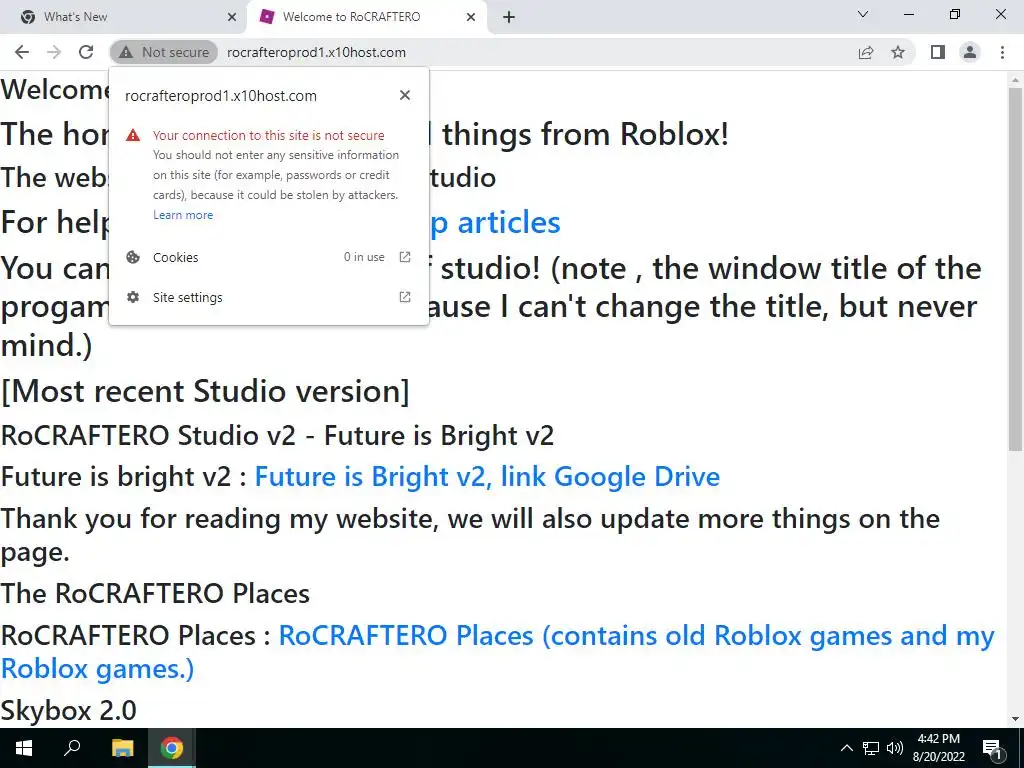
Task: Open the network icon in system tray
Action: point(871,748)
